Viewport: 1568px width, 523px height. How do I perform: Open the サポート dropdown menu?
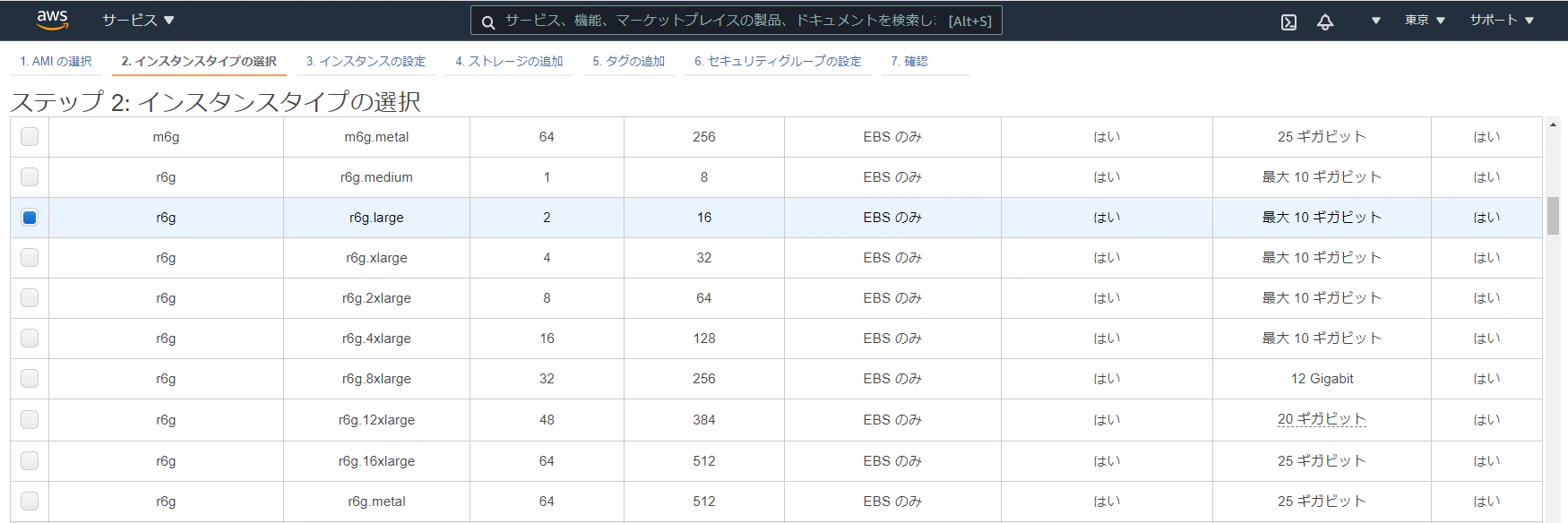pyautogui.click(x=1502, y=20)
